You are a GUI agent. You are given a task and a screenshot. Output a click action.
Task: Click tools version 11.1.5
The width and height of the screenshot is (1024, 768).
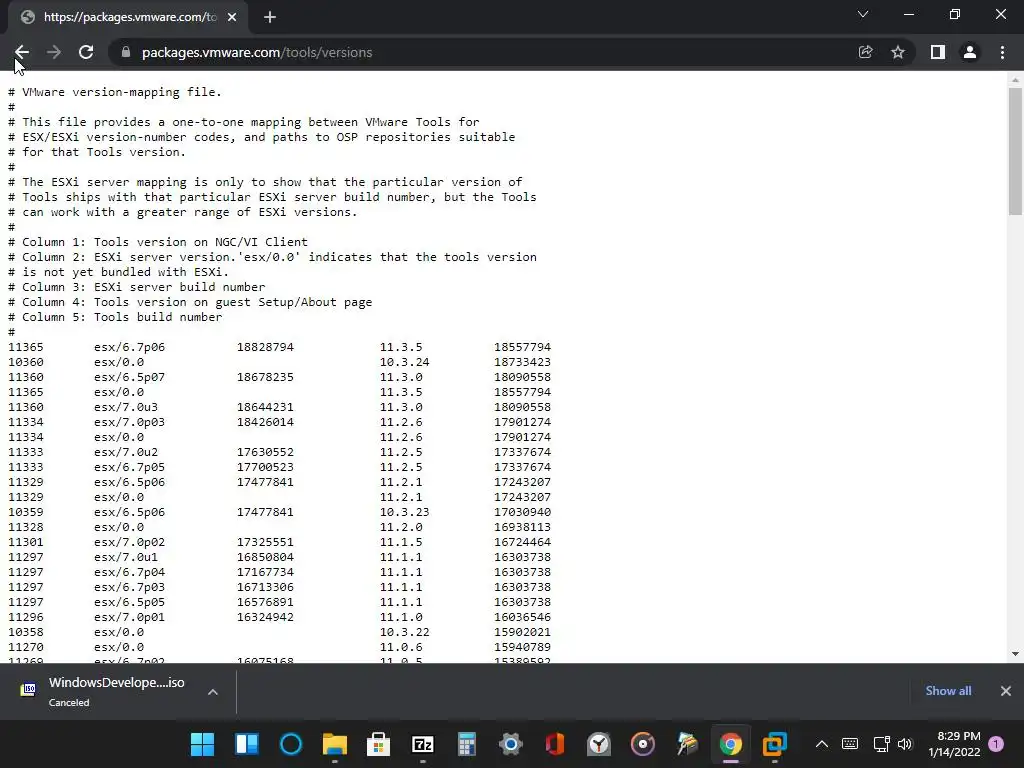401,543
